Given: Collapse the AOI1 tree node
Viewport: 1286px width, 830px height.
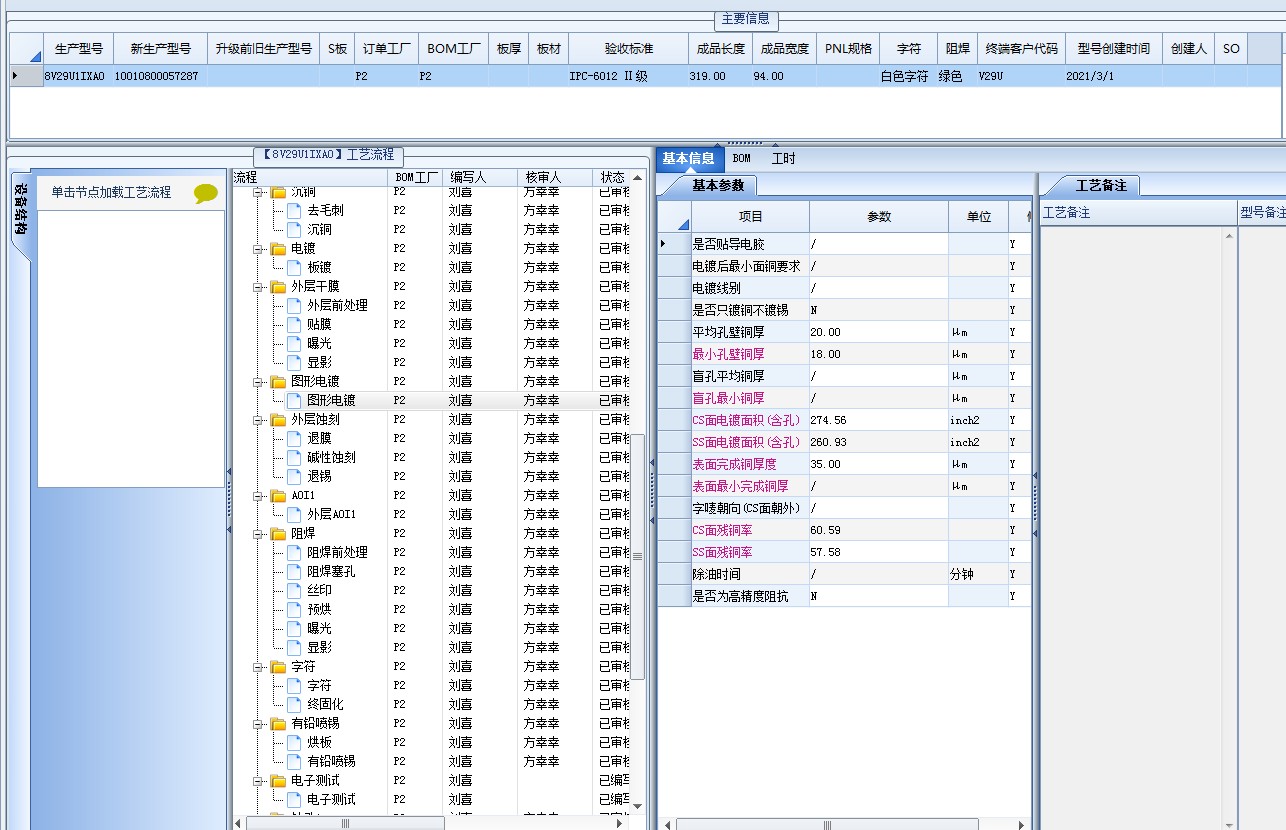Looking at the screenshot, I should point(257,496).
